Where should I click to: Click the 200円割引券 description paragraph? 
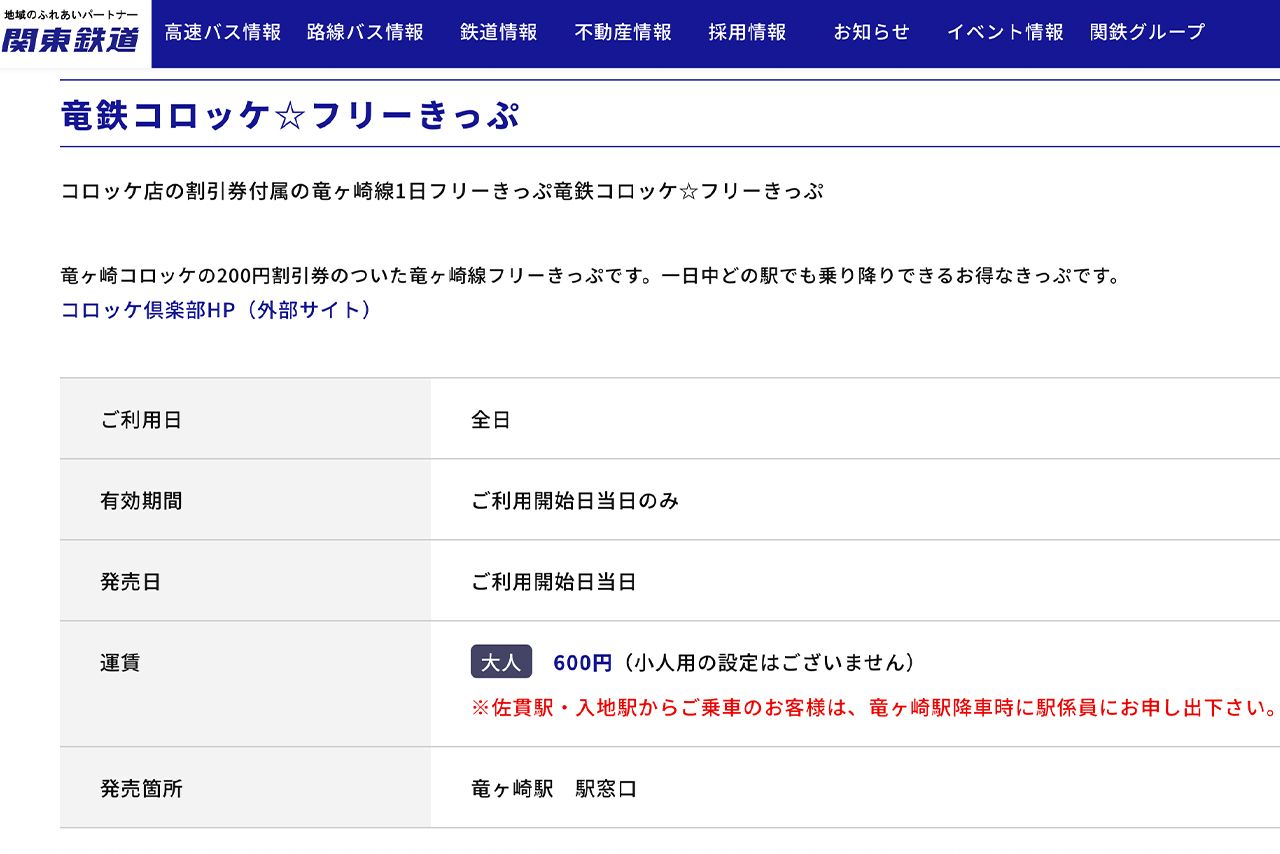[x=591, y=275]
